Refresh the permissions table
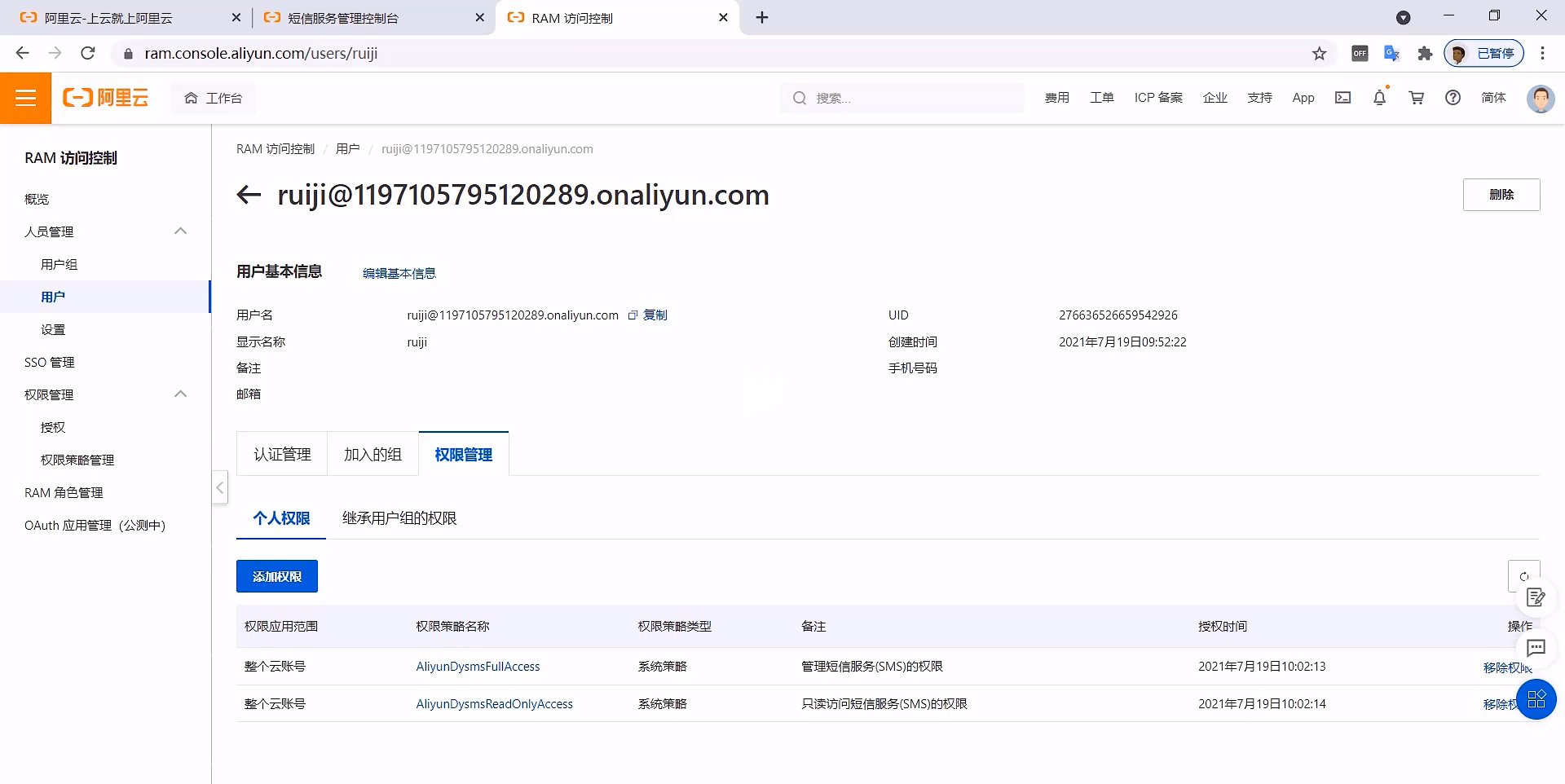Image resolution: width=1565 pixels, height=784 pixels. pyautogui.click(x=1523, y=576)
